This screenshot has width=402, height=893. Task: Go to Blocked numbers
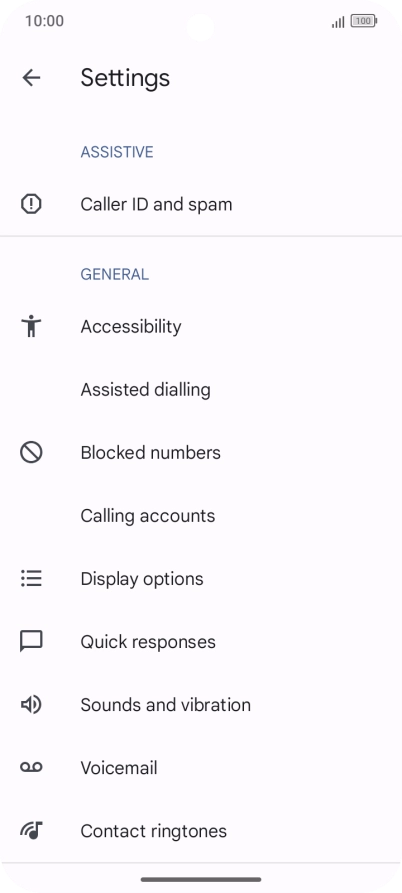click(x=201, y=453)
